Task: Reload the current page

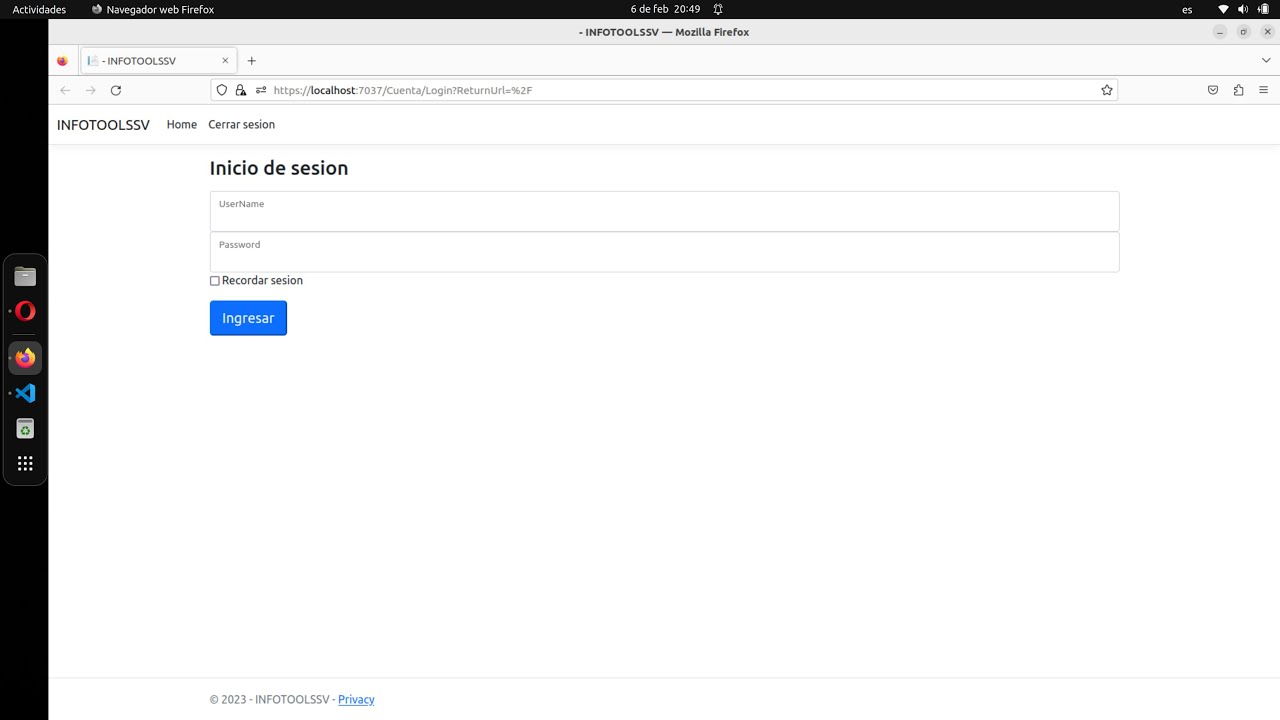Action: (x=116, y=90)
